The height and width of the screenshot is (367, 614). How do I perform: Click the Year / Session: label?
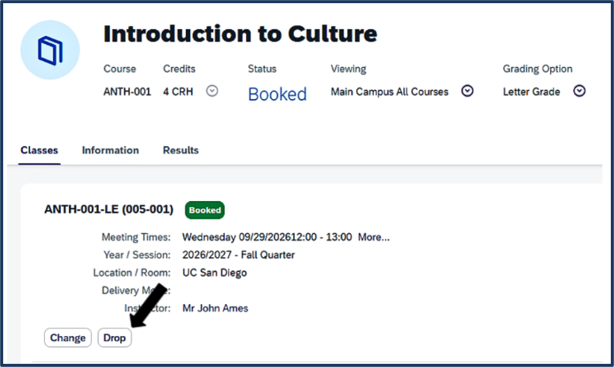[137, 255]
